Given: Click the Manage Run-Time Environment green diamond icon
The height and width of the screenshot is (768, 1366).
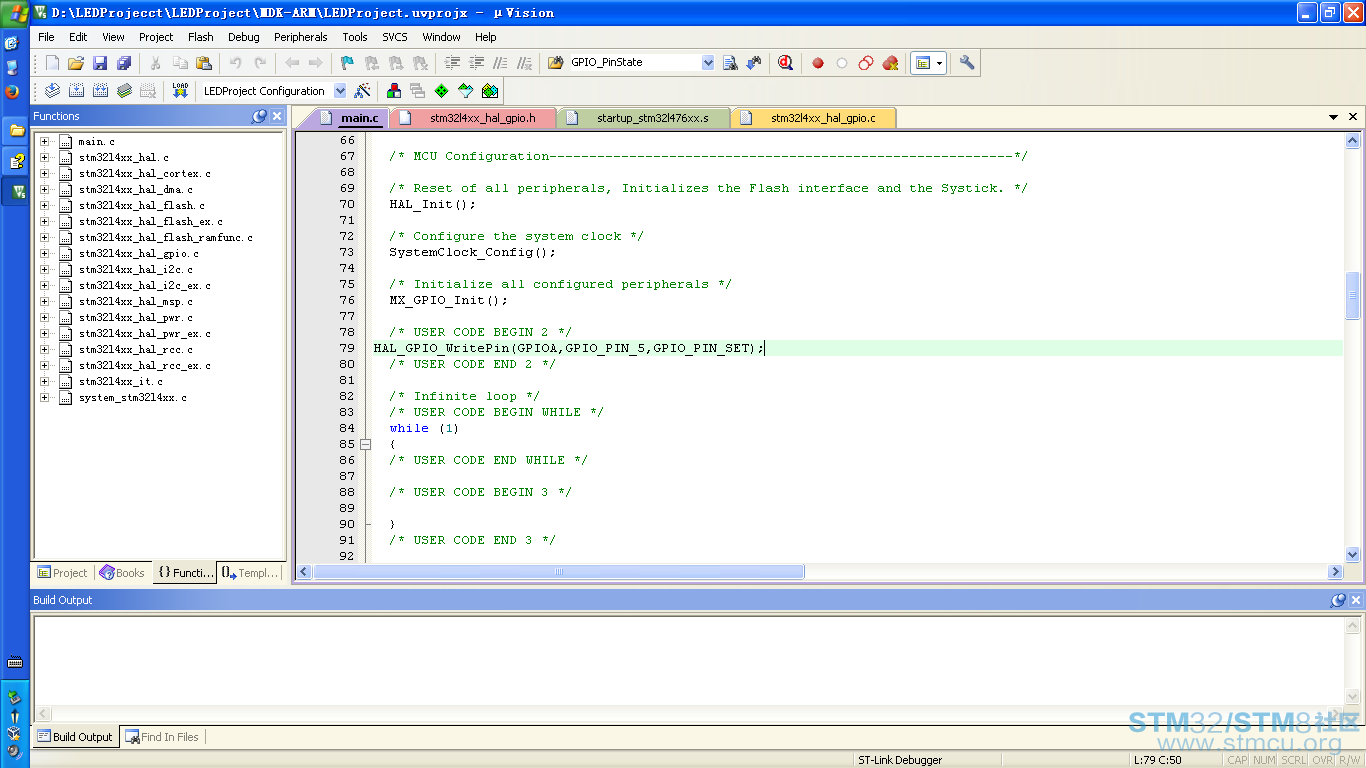Looking at the screenshot, I should (442, 91).
